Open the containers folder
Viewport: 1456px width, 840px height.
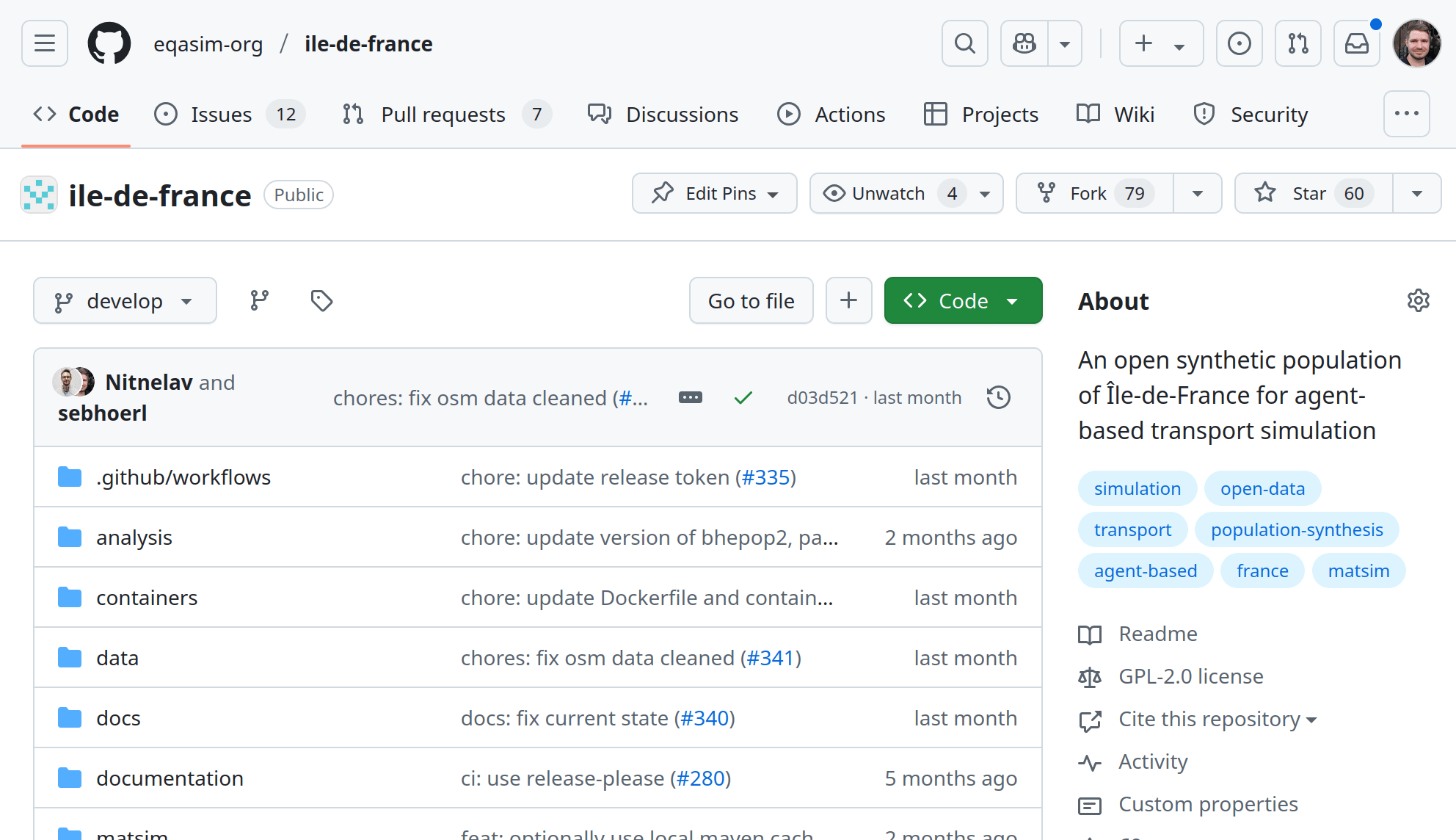(147, 598)
